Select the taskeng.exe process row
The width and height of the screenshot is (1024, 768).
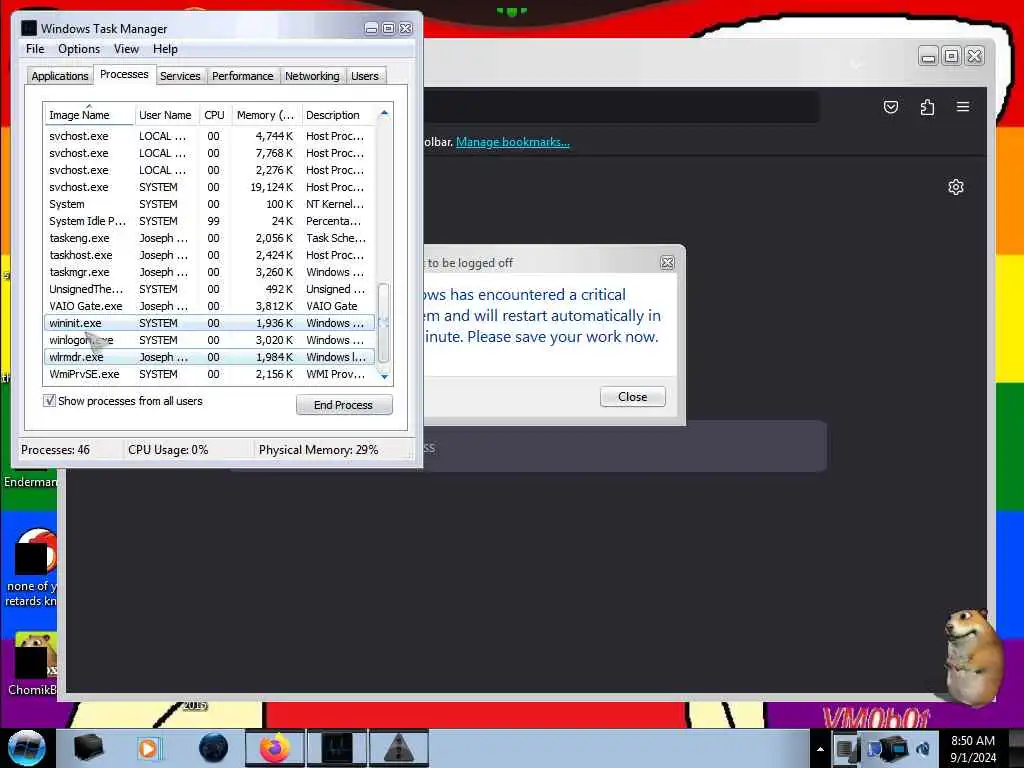[x=210, y=238]
